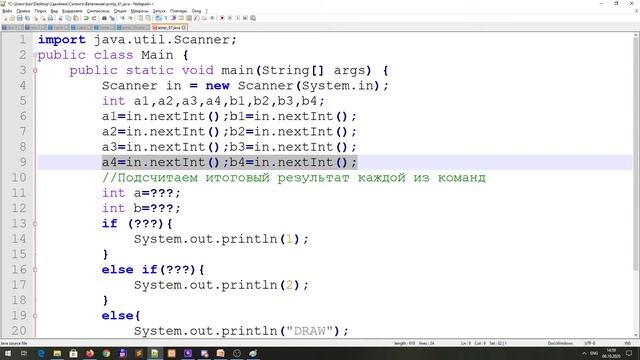Click the UTF-8 encoding status bar entry
Viewport: 640px width, 360px height.
point(590,343)
